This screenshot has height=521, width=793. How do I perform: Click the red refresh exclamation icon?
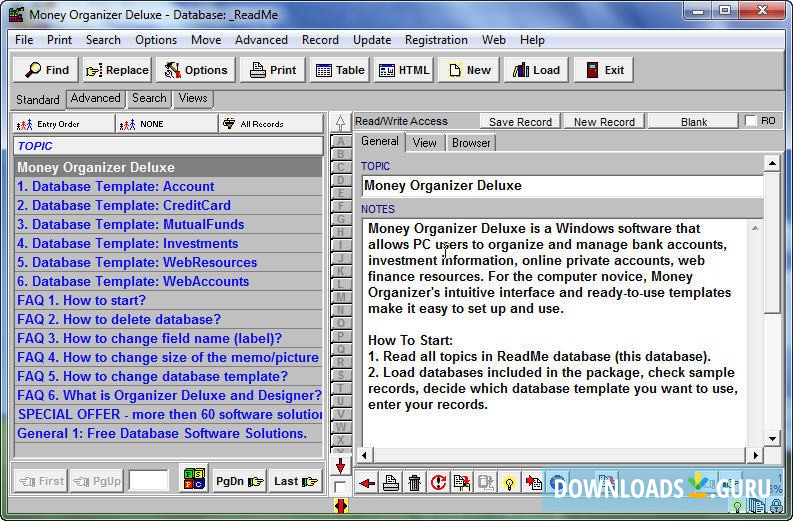(x=438, y=483)
